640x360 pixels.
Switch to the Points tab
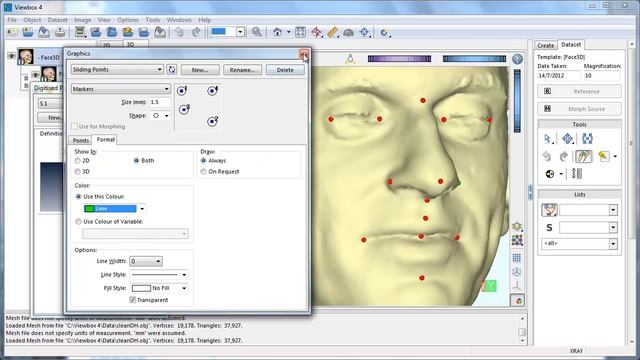coord(80,140)
